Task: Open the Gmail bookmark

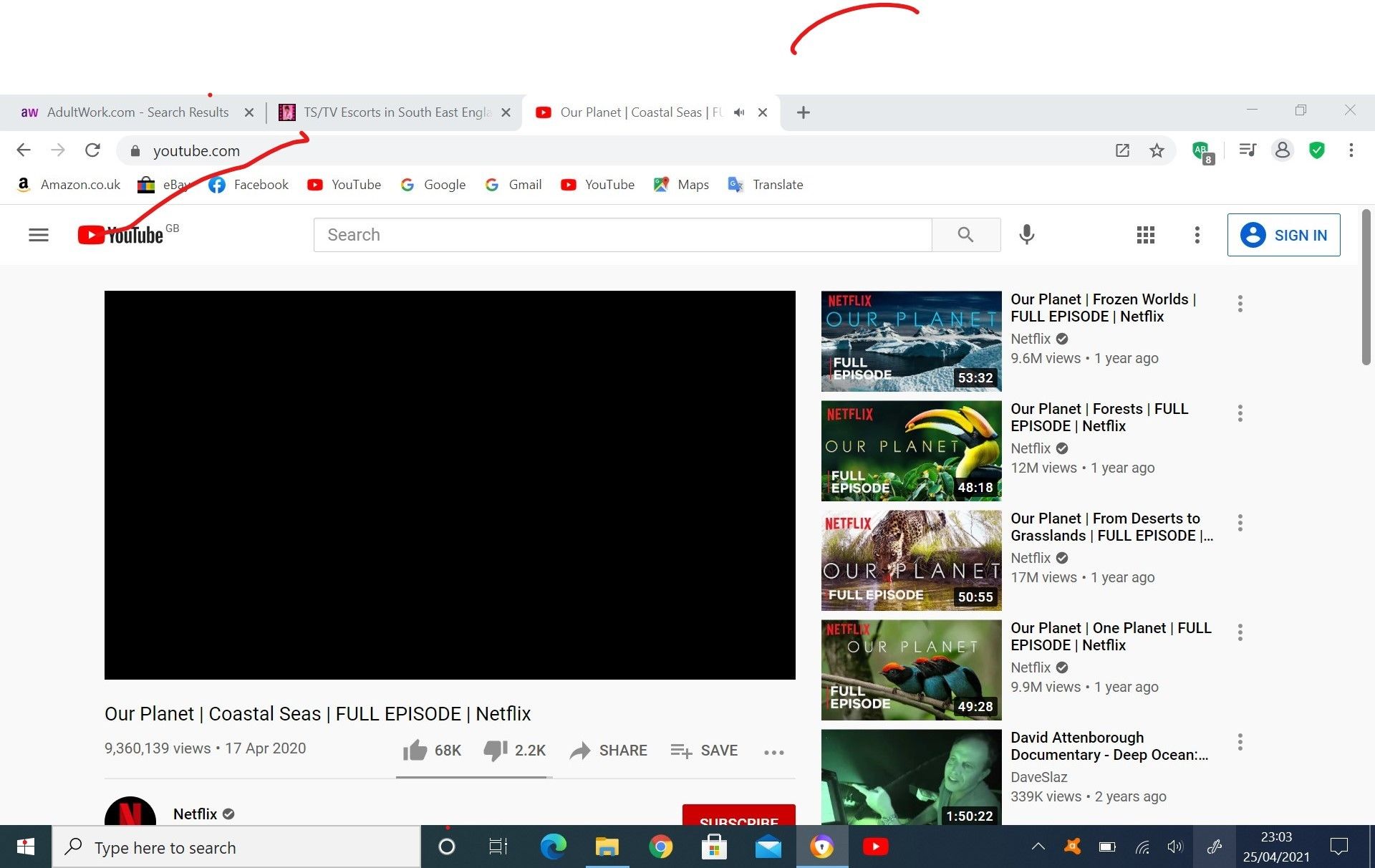Action: [513, 185]
